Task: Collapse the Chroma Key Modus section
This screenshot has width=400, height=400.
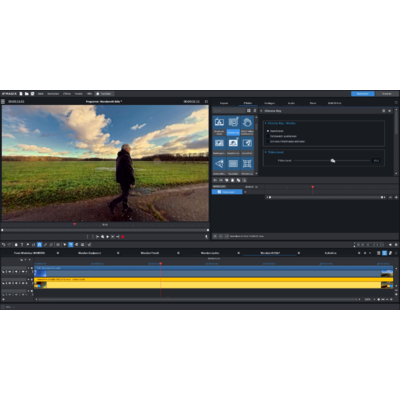Action: pos(266,123)
